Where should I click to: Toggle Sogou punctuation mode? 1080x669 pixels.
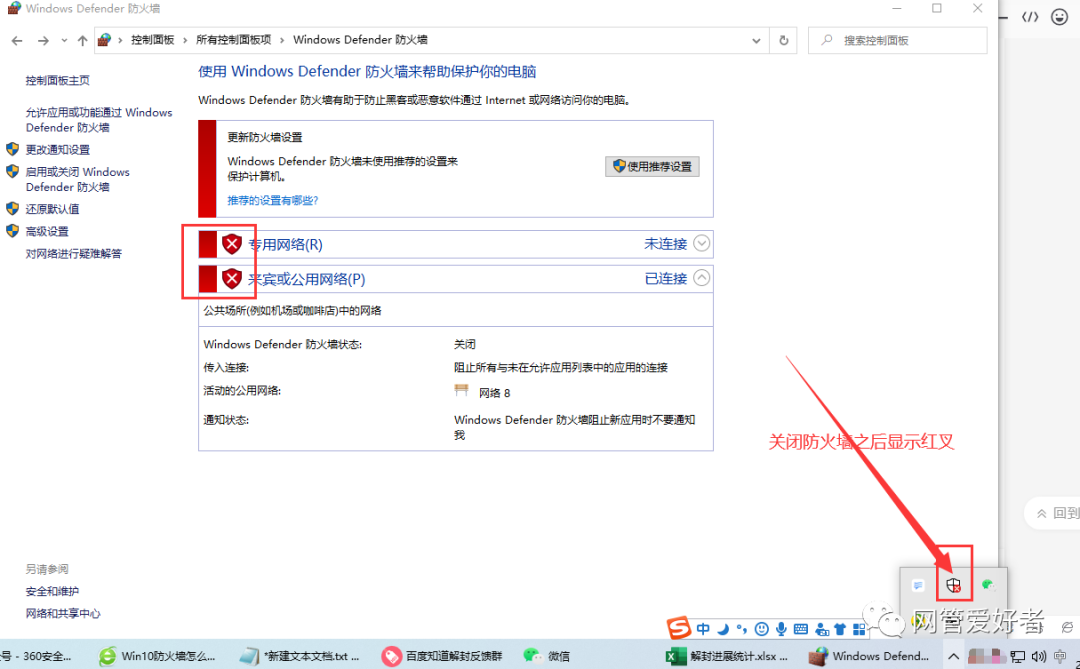tap(741, 629)
